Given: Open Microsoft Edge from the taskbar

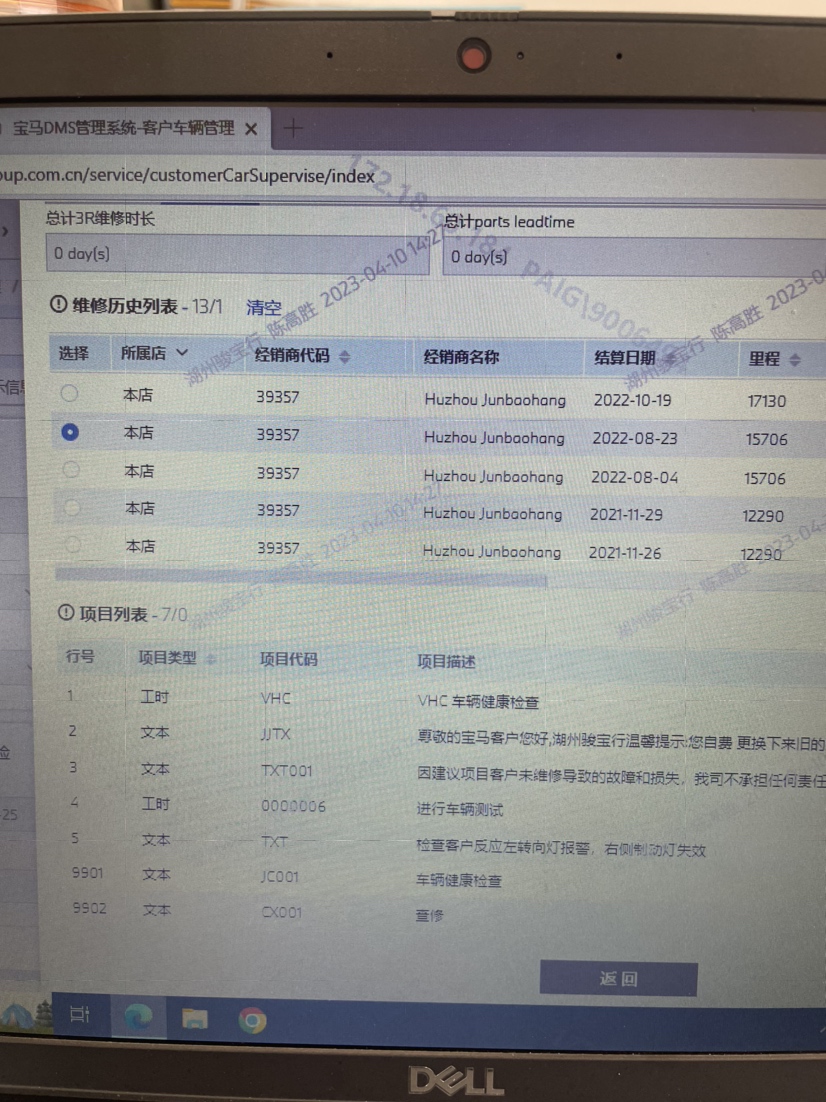Looking at the screenshot, I should pos(138,1017).
